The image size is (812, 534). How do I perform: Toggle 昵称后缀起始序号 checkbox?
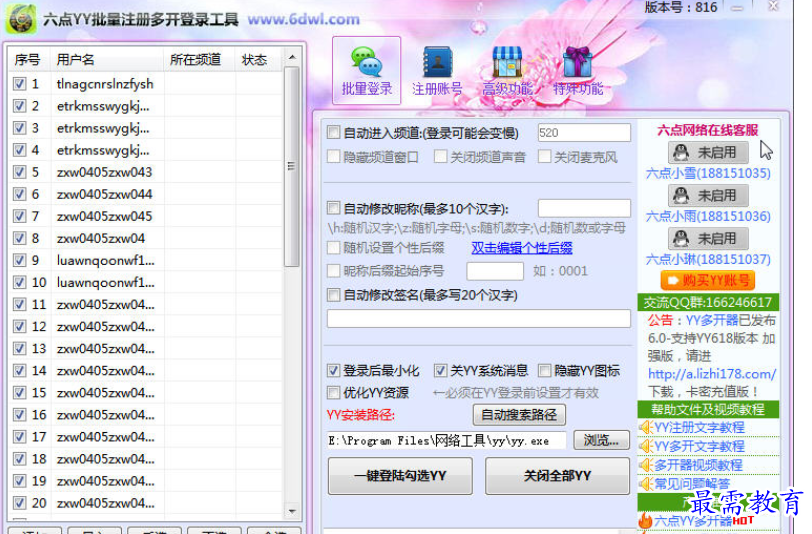pos(334,270)
